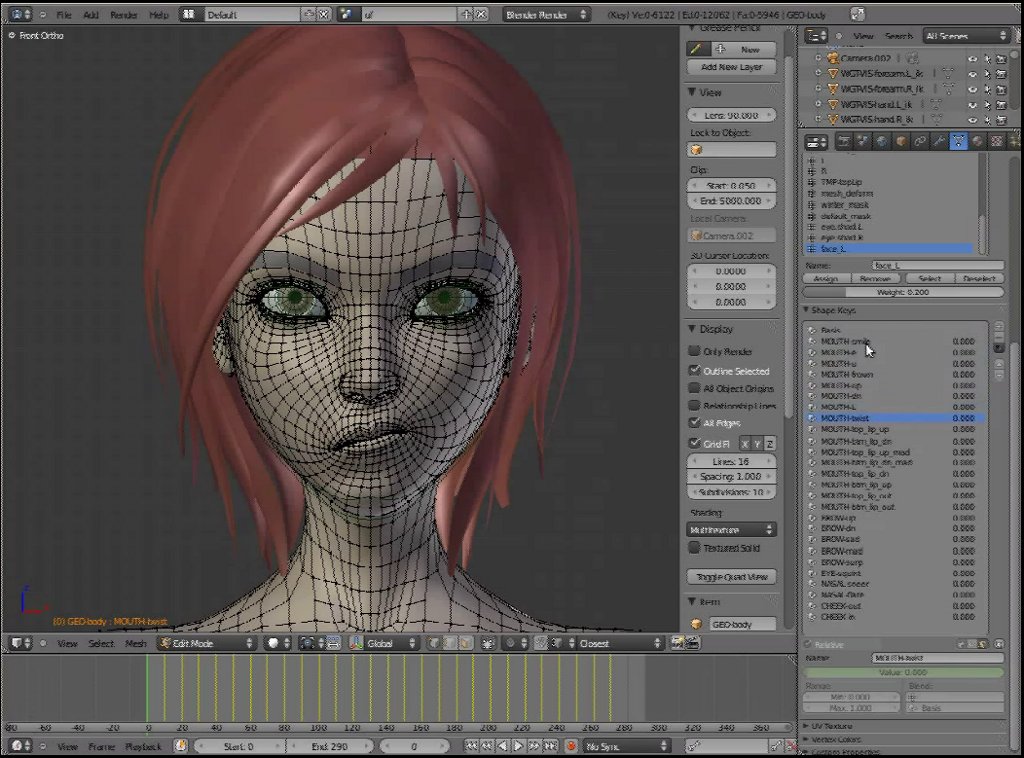Open the Modifiers wrench tab
This screenshot has width=1024, height=758.
click(x=939, y=142)
